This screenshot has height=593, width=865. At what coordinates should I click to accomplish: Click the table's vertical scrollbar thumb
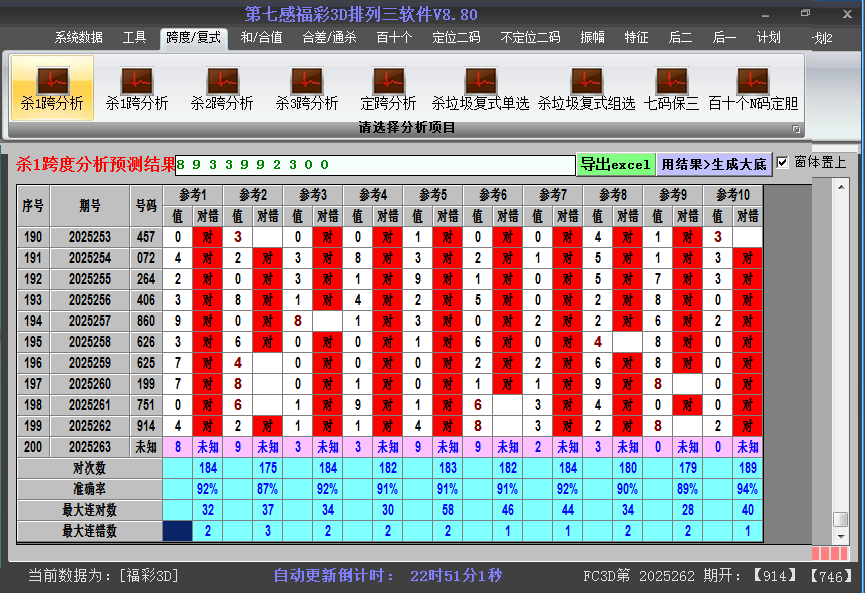click(841, 519)
